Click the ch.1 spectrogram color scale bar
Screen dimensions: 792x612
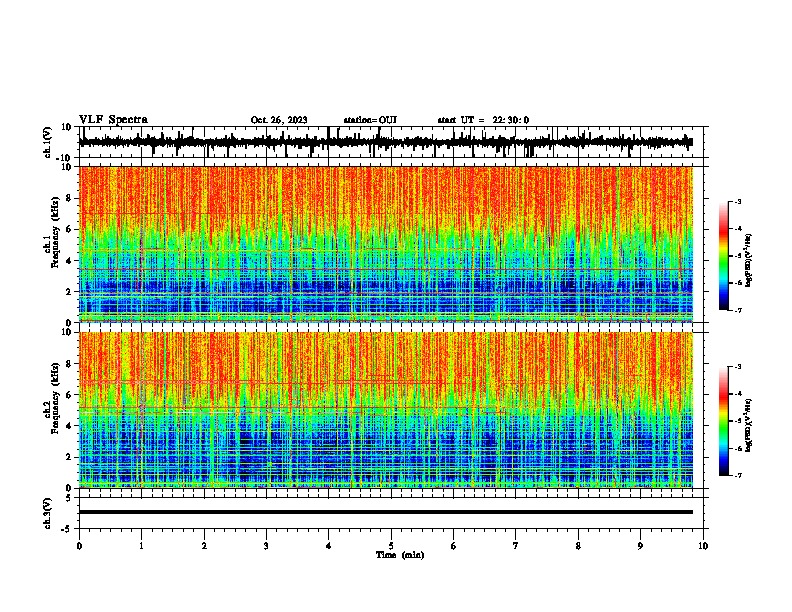pos(723,256)
